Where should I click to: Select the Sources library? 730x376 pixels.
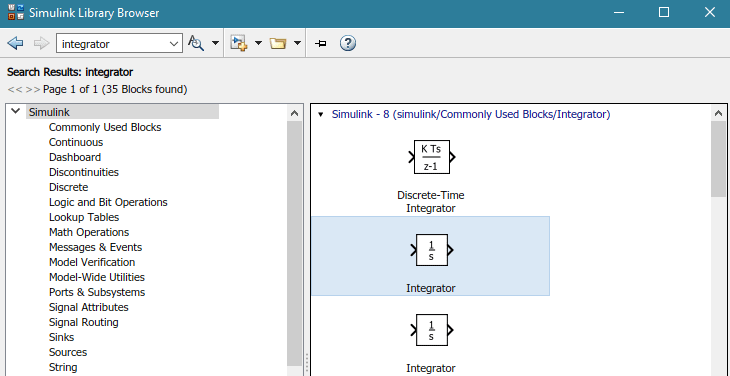point(68,352)
